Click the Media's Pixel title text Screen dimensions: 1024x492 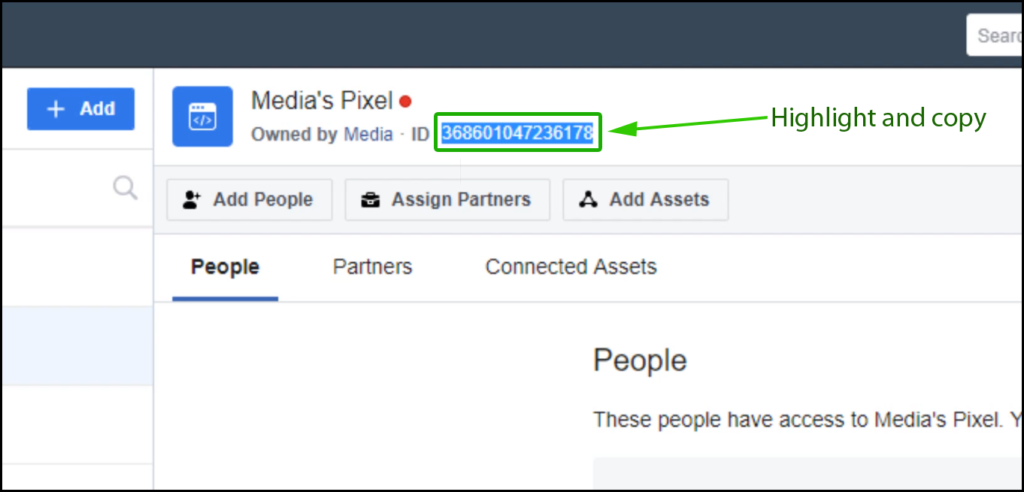(321, 100)
